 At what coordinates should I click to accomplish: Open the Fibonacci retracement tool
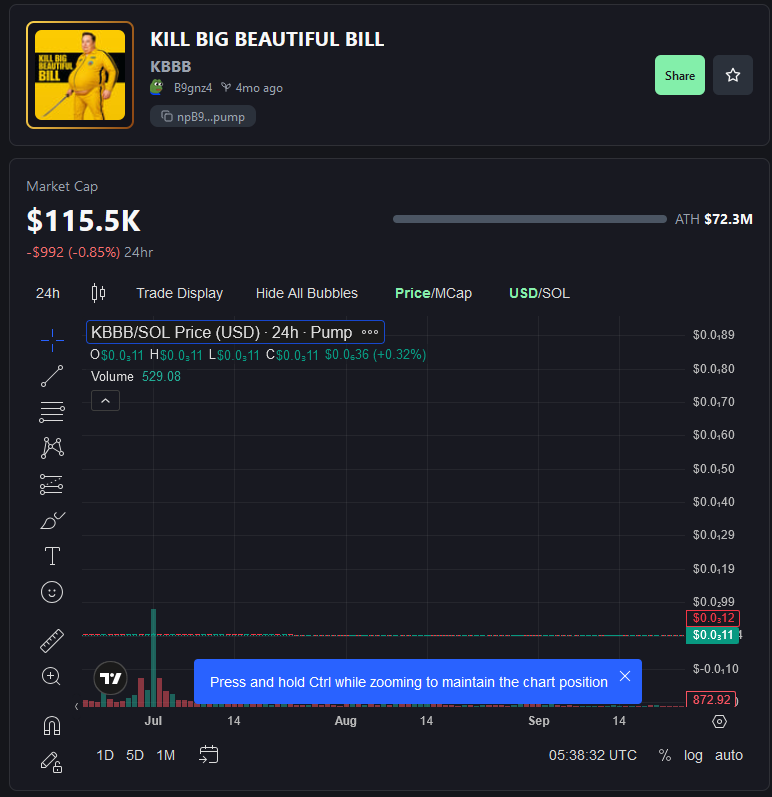[52, 411]
